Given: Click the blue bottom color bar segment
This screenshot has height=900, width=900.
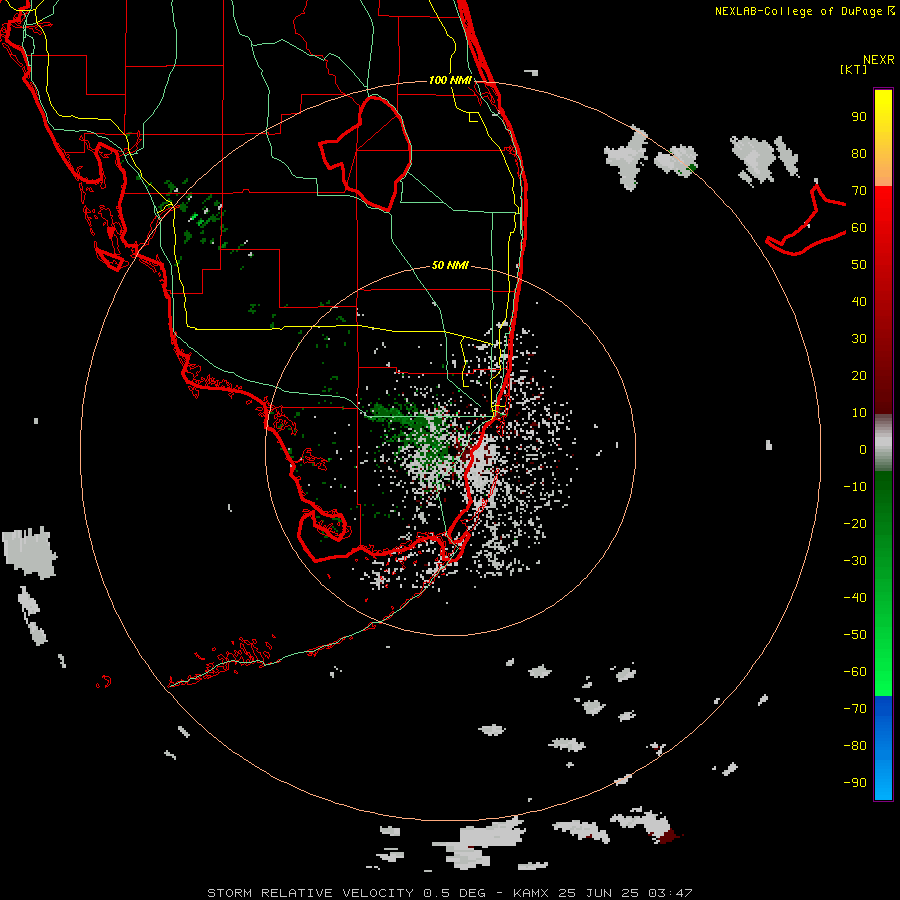Looking at the screenshot, I should click(883, 748).
